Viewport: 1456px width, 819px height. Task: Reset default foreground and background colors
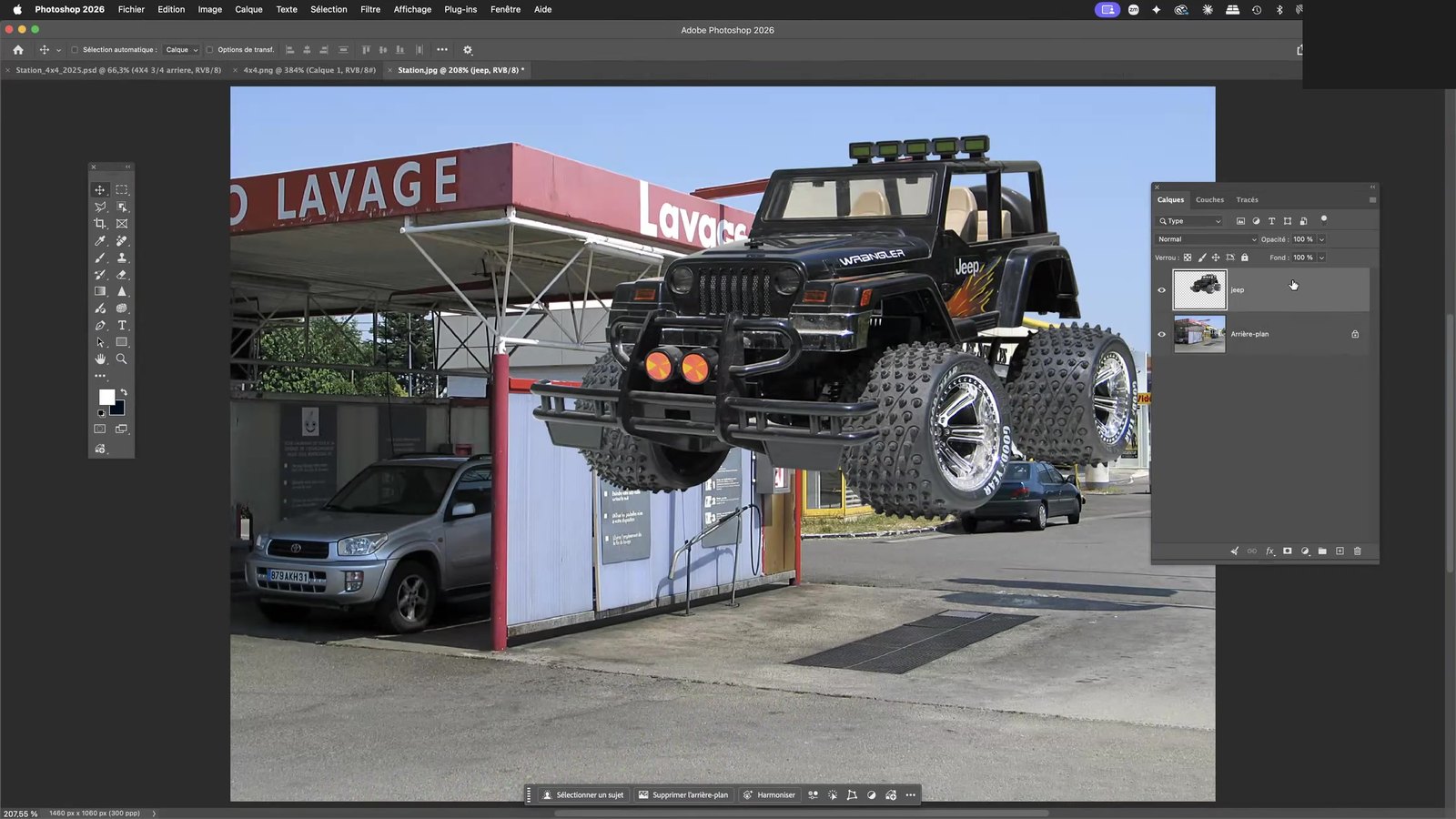pos(100,413)
